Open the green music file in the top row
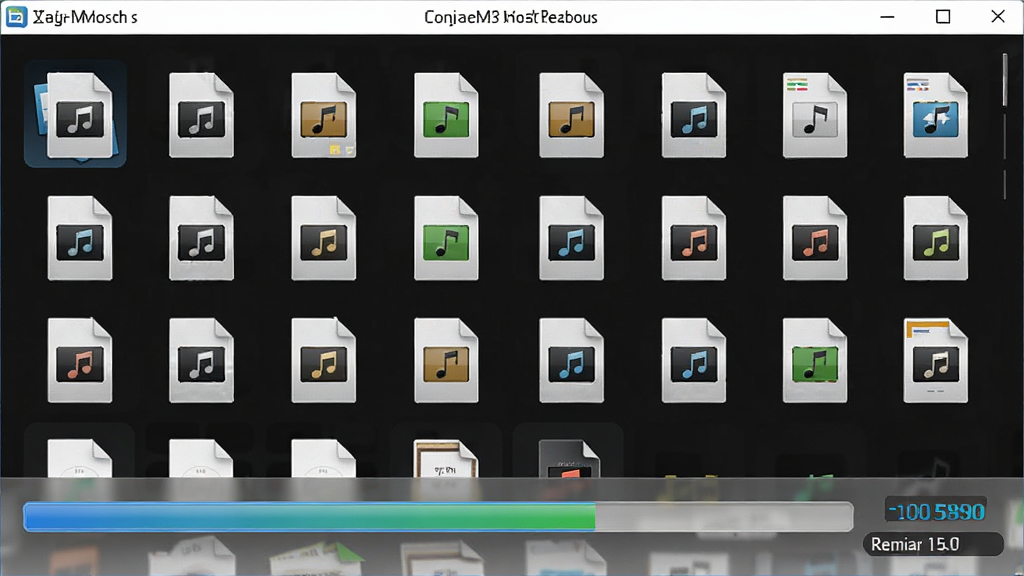1024x576 pixels. (x=446, y=115)
